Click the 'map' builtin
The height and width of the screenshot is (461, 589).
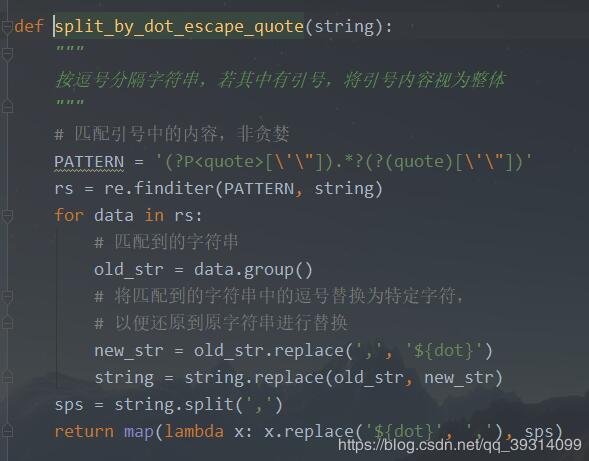pyautogui.click(x=139, y=432)
